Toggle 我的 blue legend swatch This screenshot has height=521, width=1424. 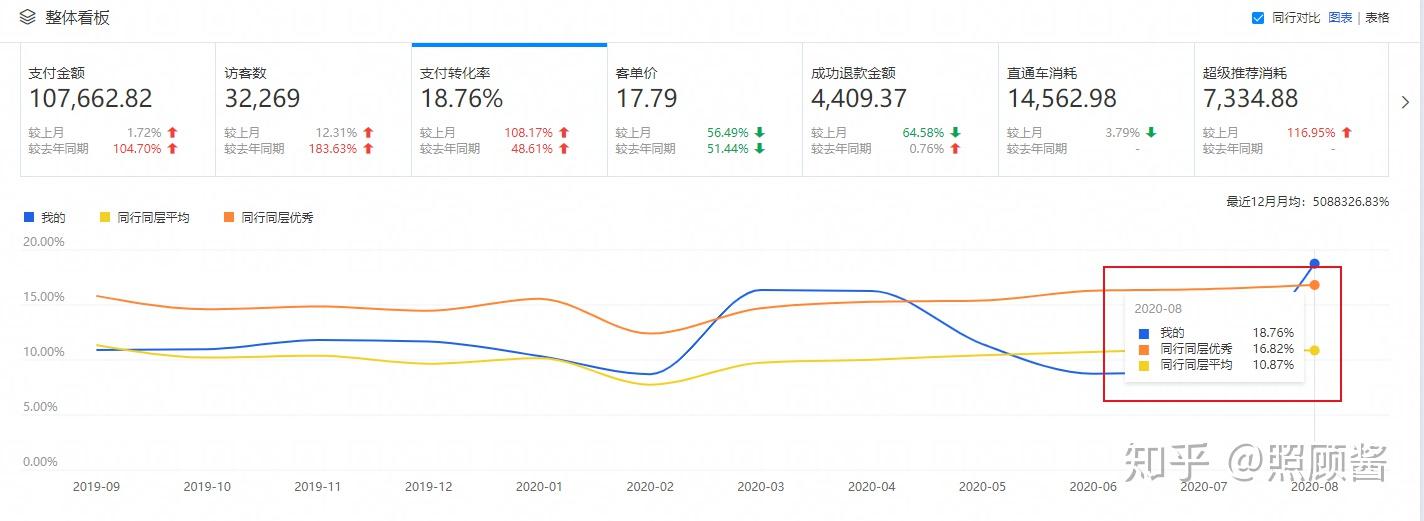(x=29, y=217)
